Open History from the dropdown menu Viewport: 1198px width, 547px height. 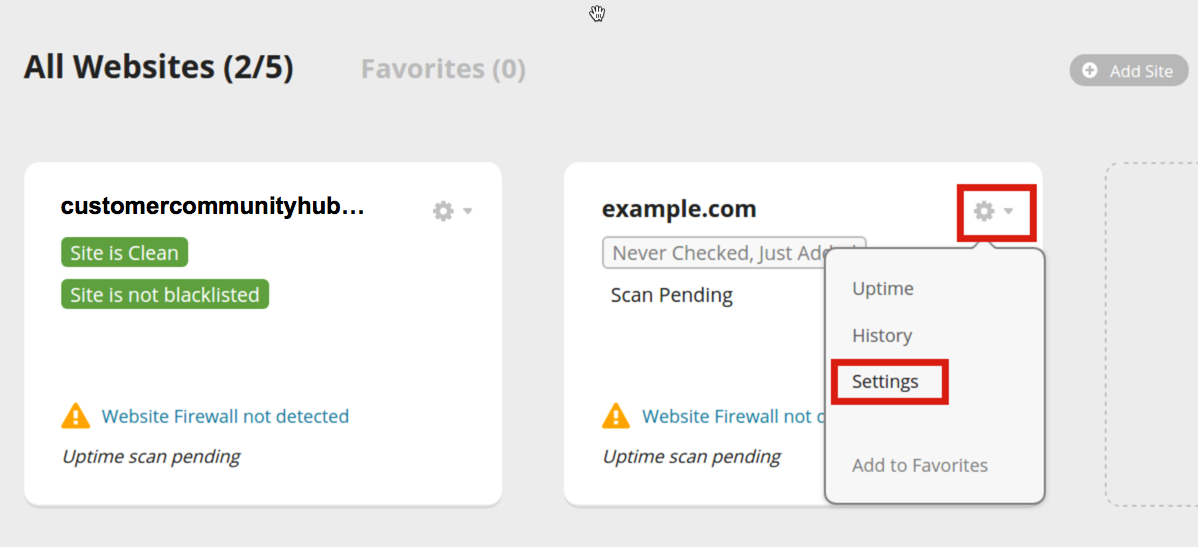click(881, 336)
